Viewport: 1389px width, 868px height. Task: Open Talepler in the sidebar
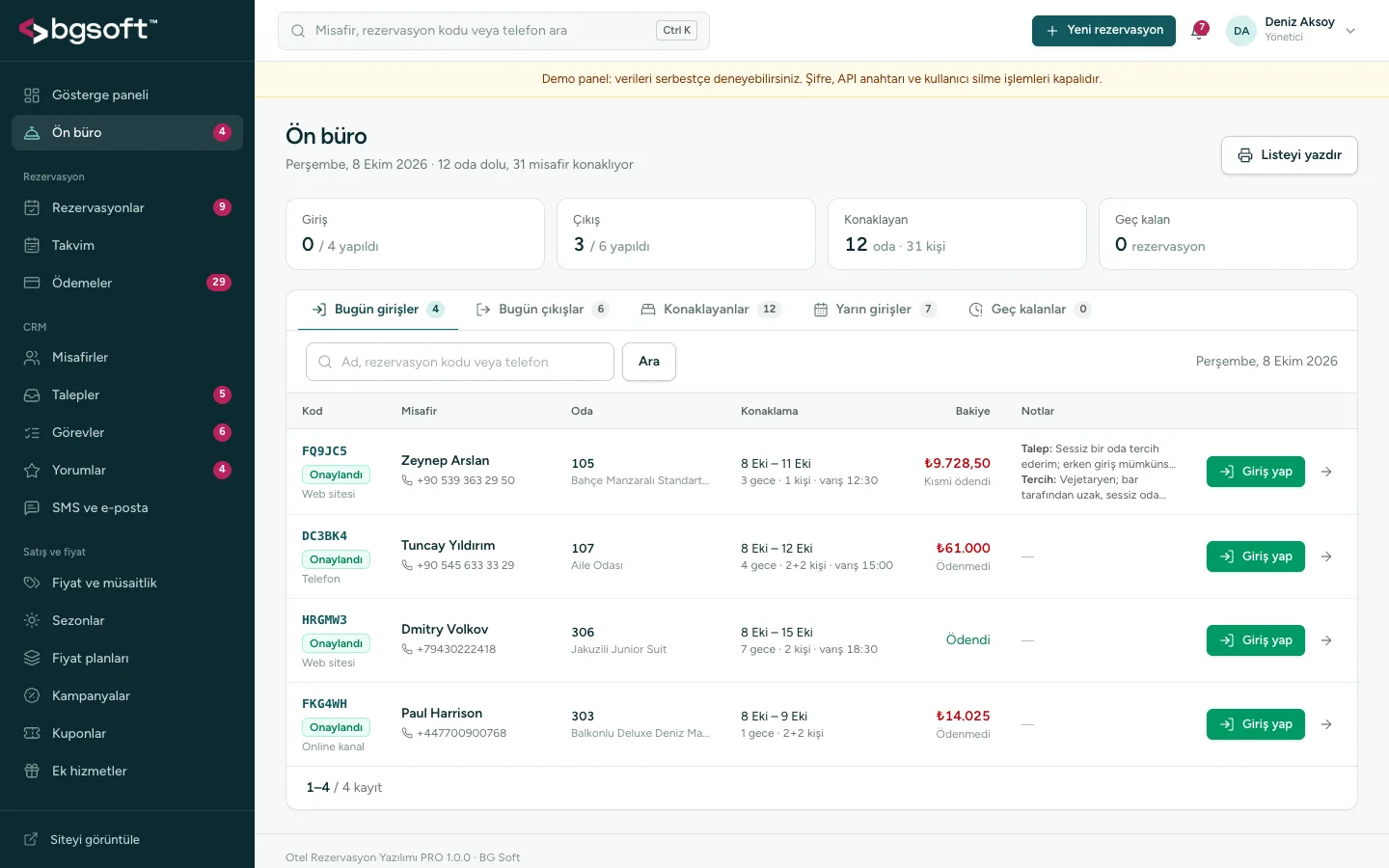click(x=127, y=395)
